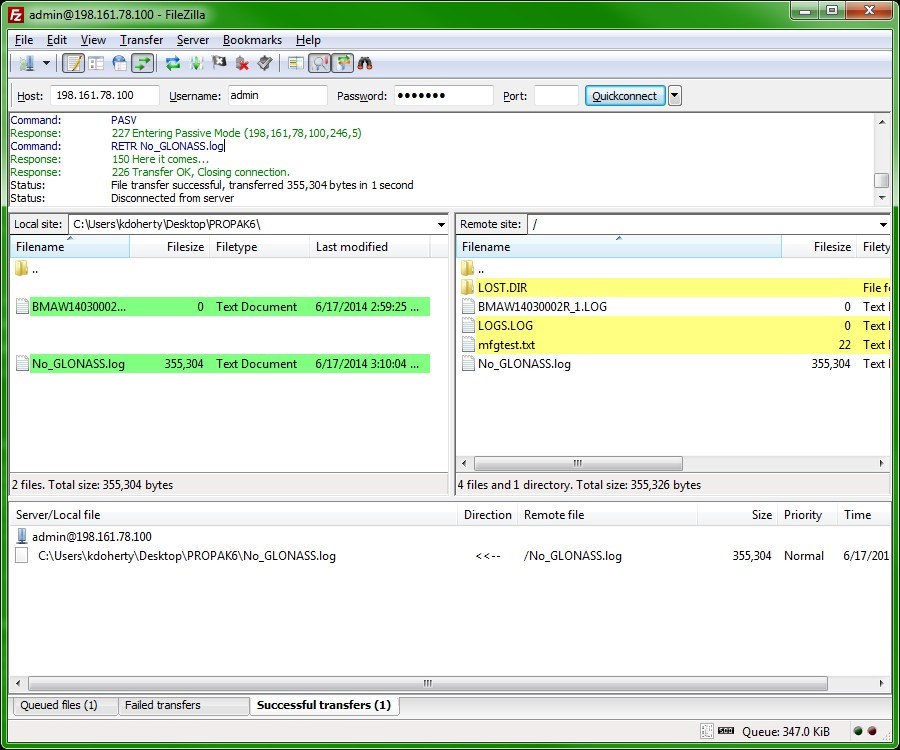Screen dimensions: 900x750
Task: Click queue Direction column header
Action: tap(487, 515)
